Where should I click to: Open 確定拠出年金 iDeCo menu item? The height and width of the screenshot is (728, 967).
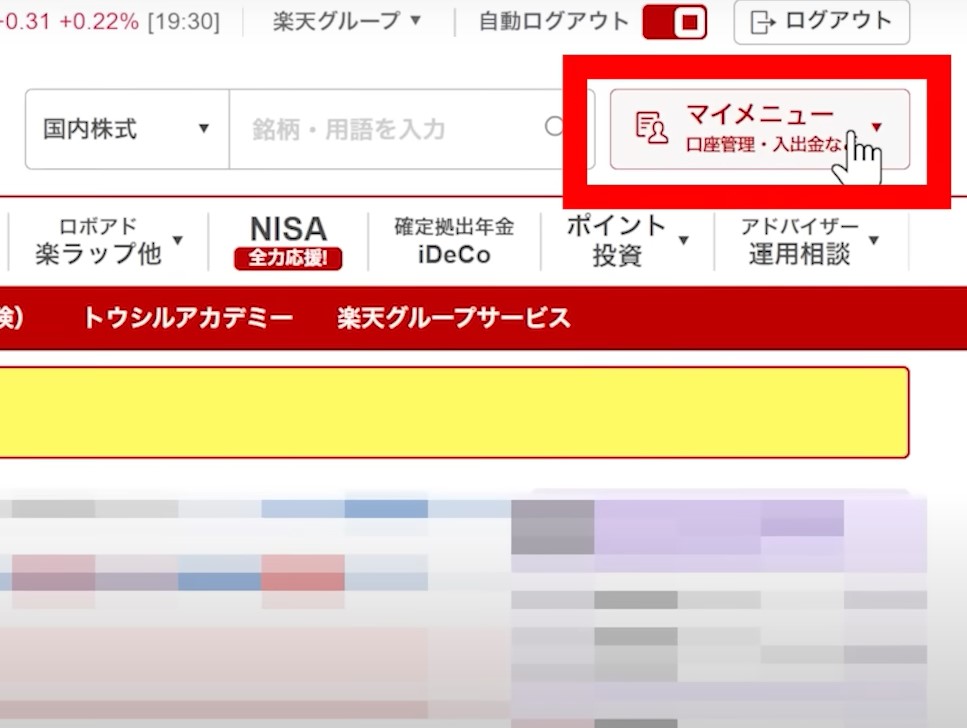click(x=455, y=241)
